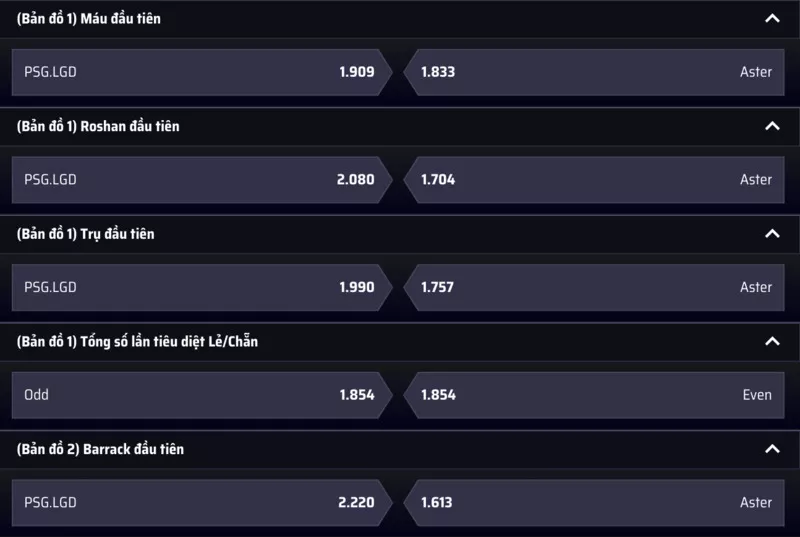800x537 pixels.
Task: Click the Trụ đầu tiên market title
Action: 86,234
